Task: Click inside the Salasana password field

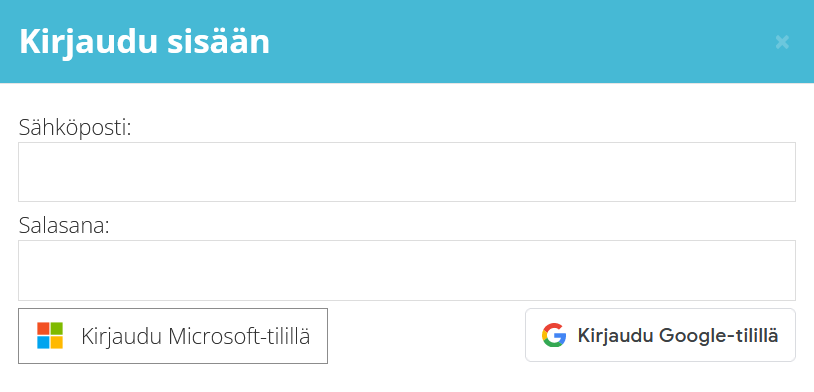Action: 406,270
